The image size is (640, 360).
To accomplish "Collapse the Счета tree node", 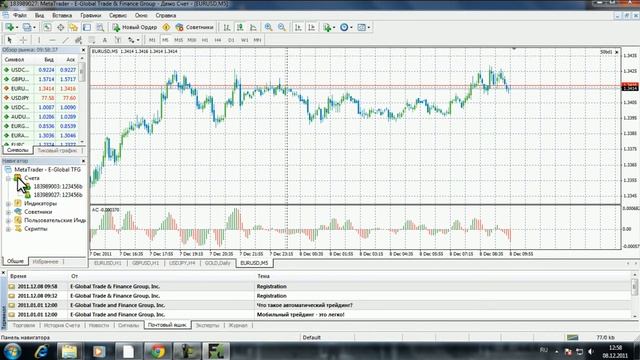I will (8, 178).
